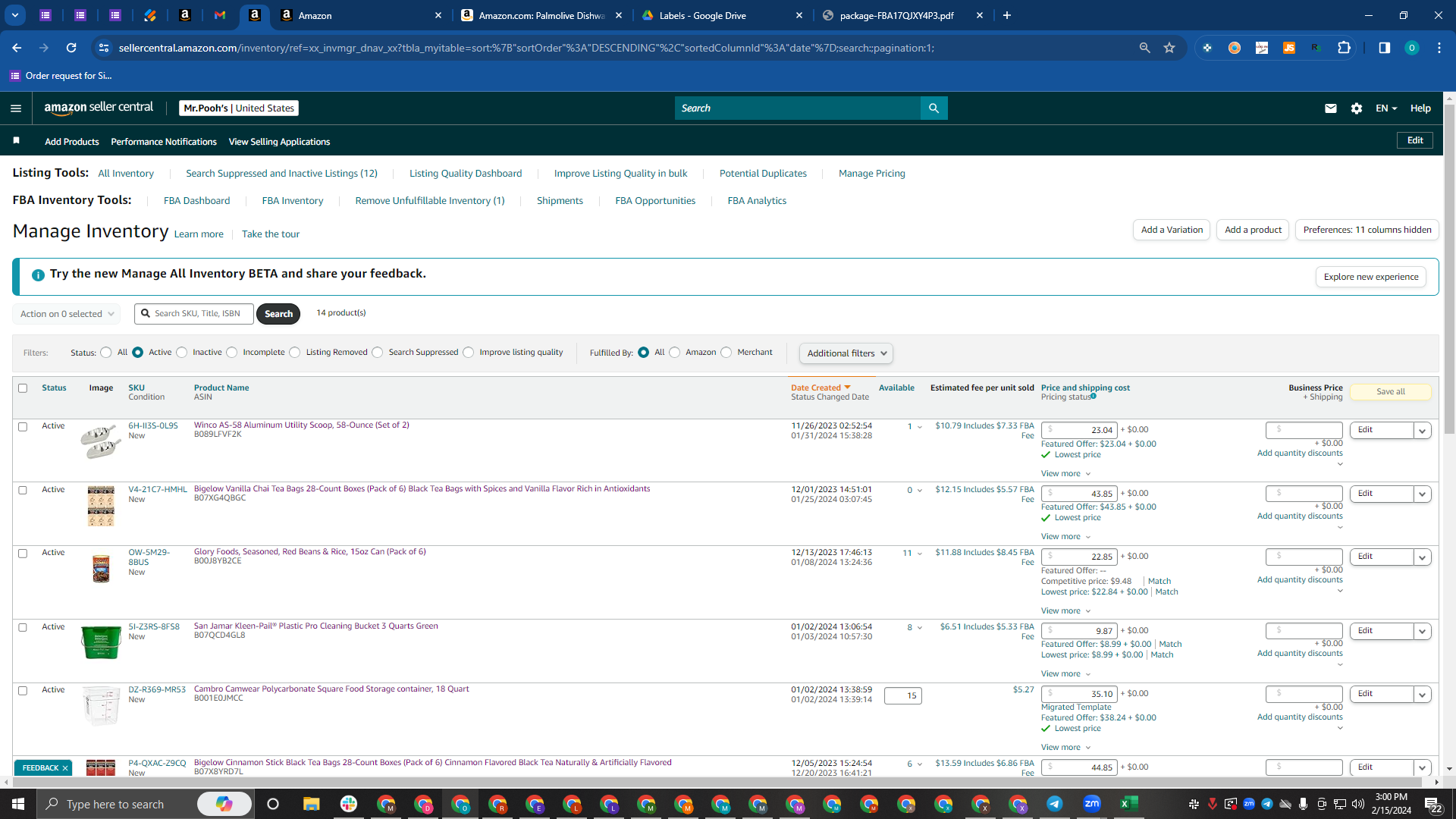Select Fulfilled By Merchant radio button

tap(726, 353)
